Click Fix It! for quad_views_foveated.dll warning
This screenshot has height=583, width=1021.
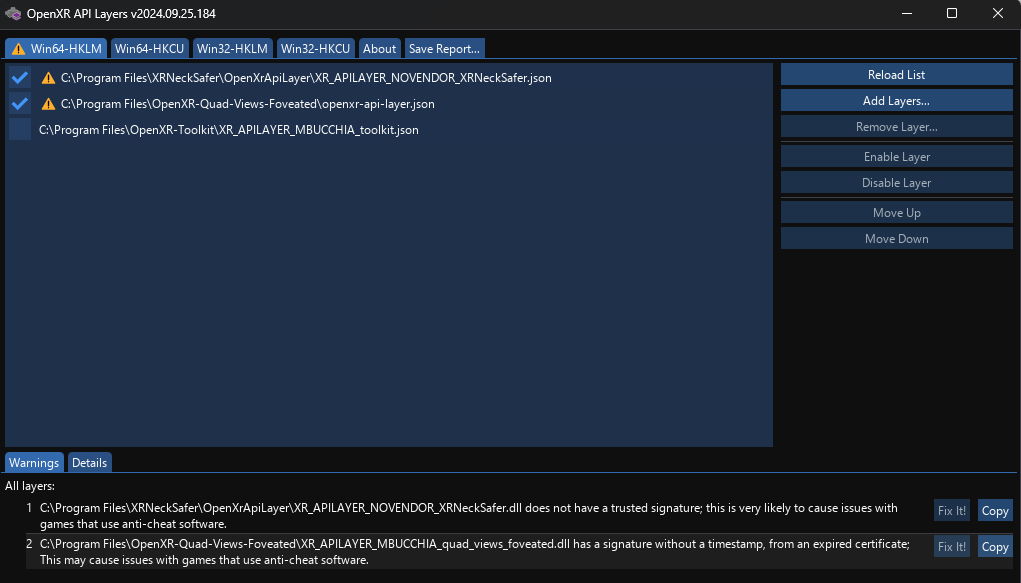tap(952, 547)
